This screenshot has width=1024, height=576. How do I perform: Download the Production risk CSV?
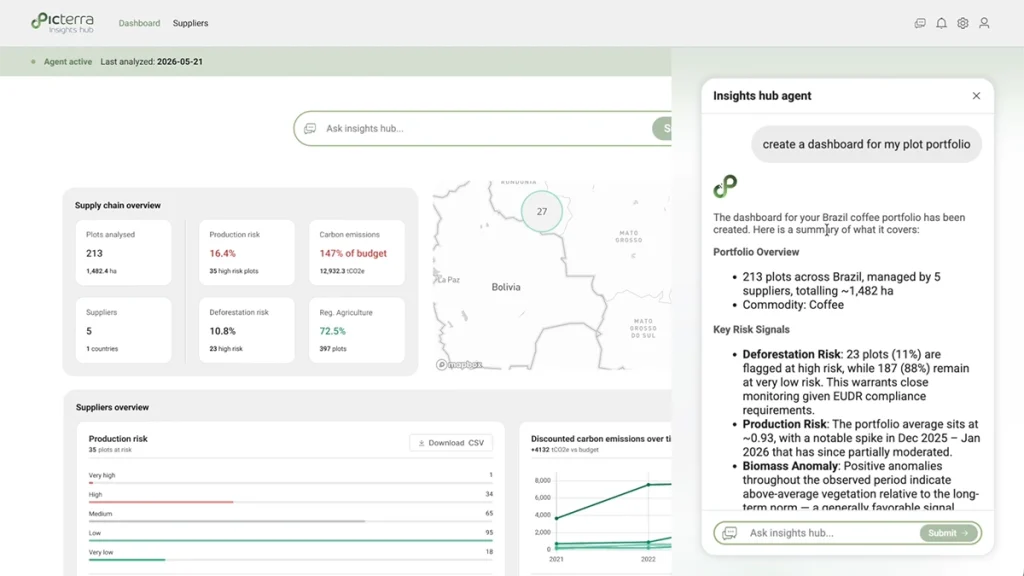click(x=451, y=443)
